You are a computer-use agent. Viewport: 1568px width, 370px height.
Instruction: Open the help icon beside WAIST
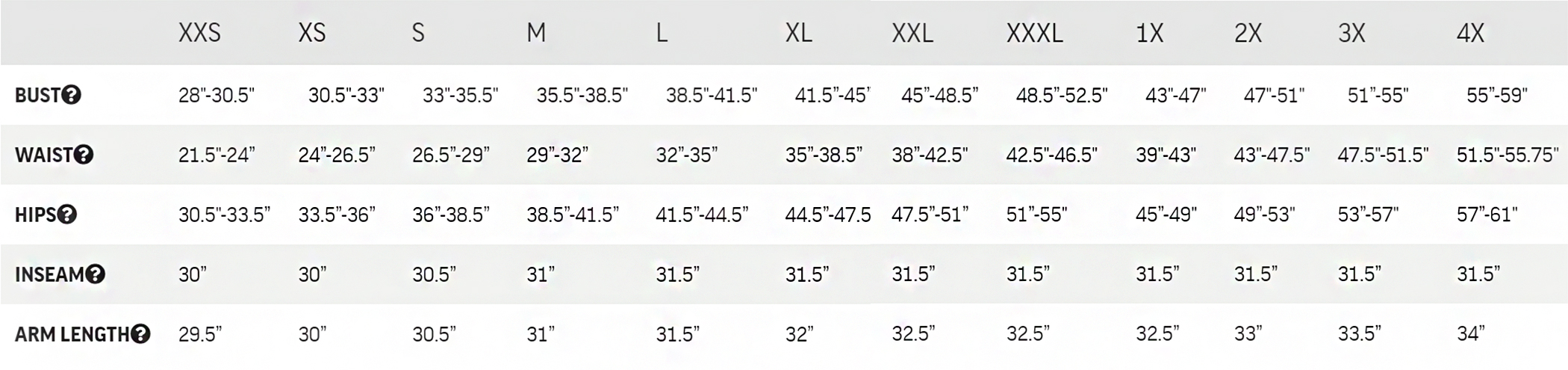(84, 155)
